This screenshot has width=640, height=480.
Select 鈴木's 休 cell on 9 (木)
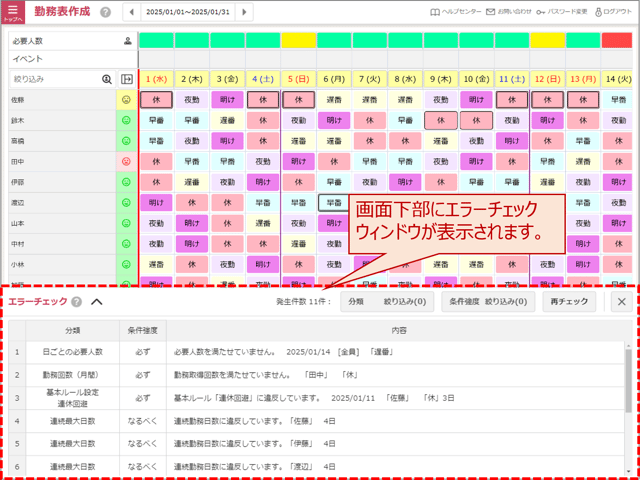pos(441,120)
